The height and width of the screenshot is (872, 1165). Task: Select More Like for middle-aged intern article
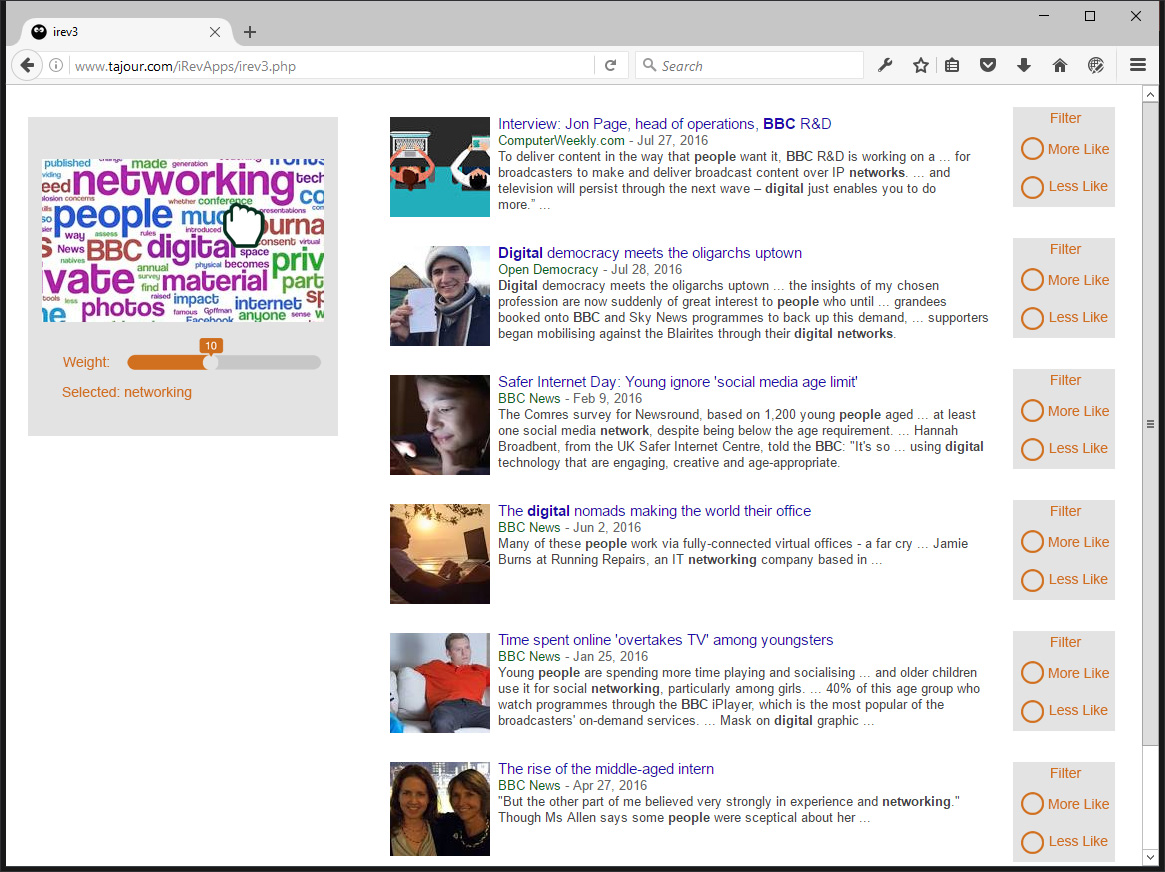1032,804
